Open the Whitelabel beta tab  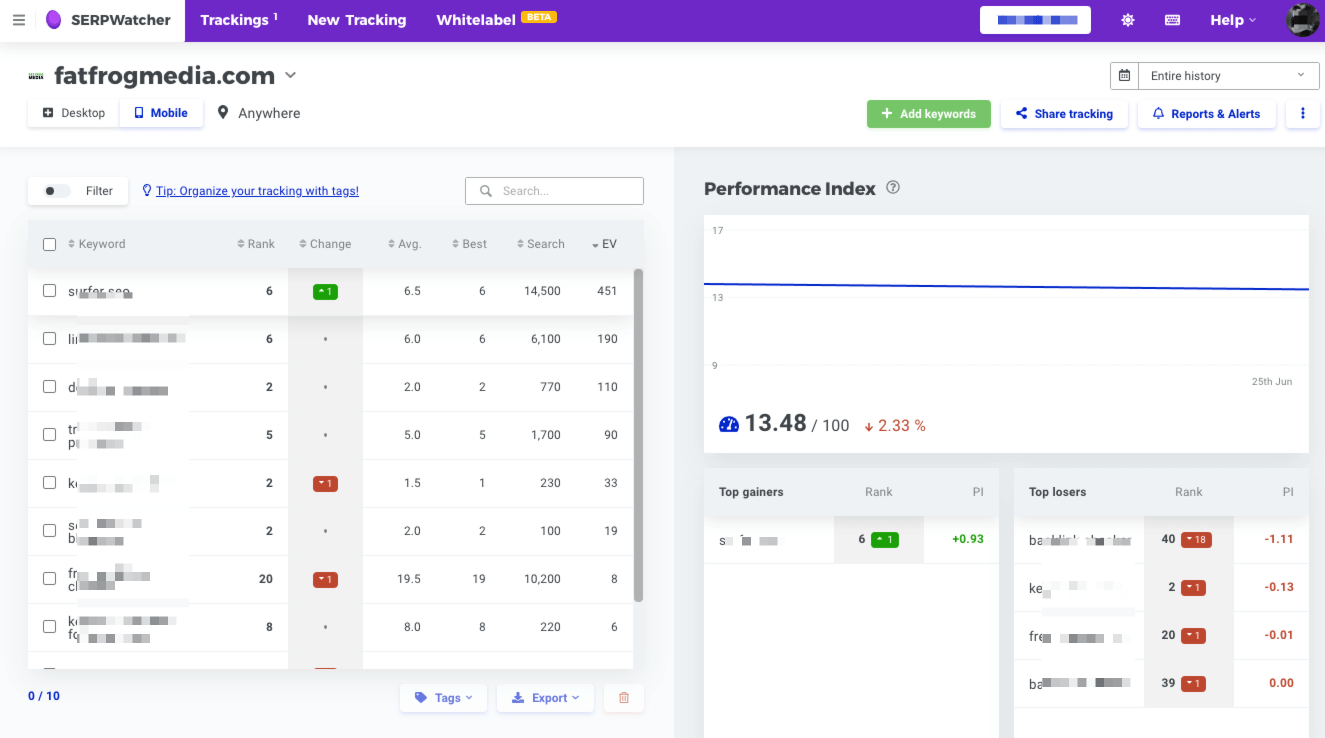(x=496, y=20)
